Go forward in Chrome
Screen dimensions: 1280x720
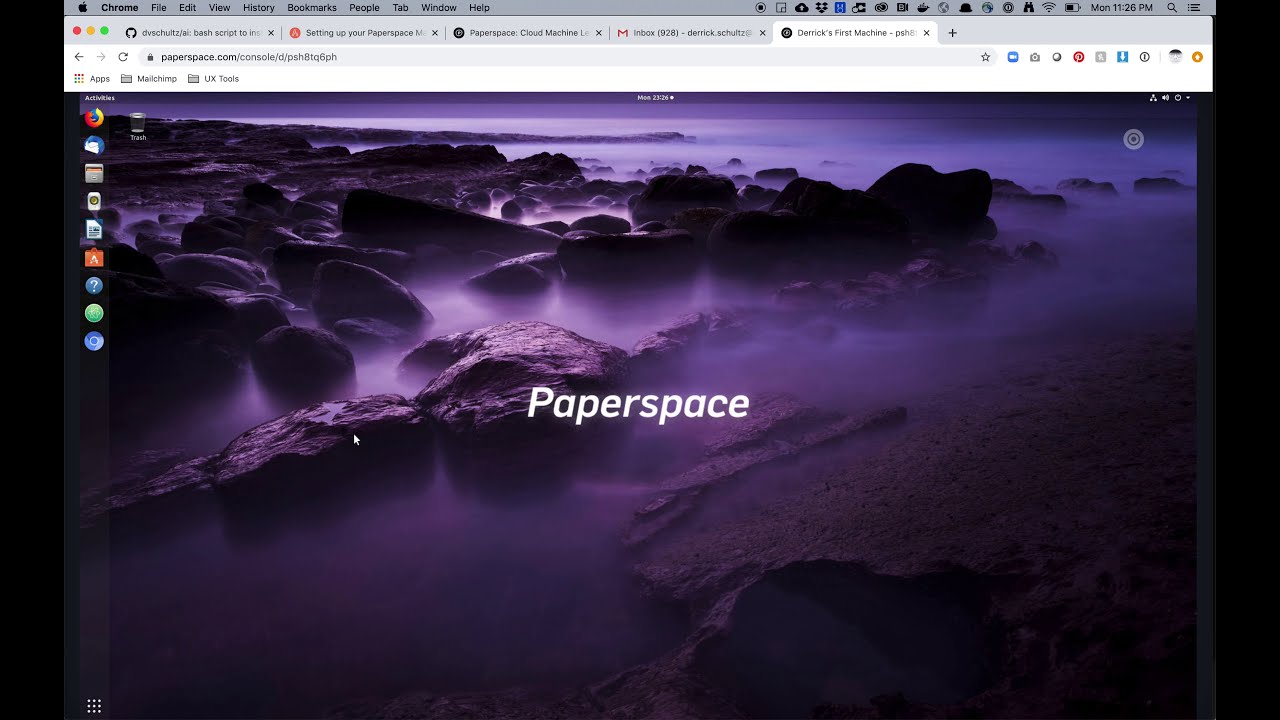tap(101, 57)
